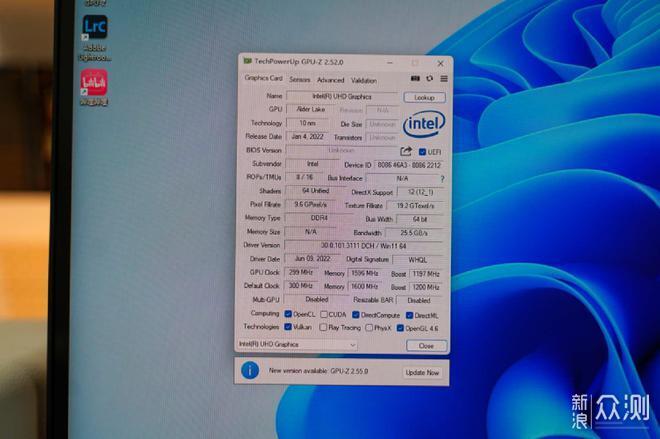
Task: Toggle the Ray Tracing checkbox
Action: click(x=323, y=327)
